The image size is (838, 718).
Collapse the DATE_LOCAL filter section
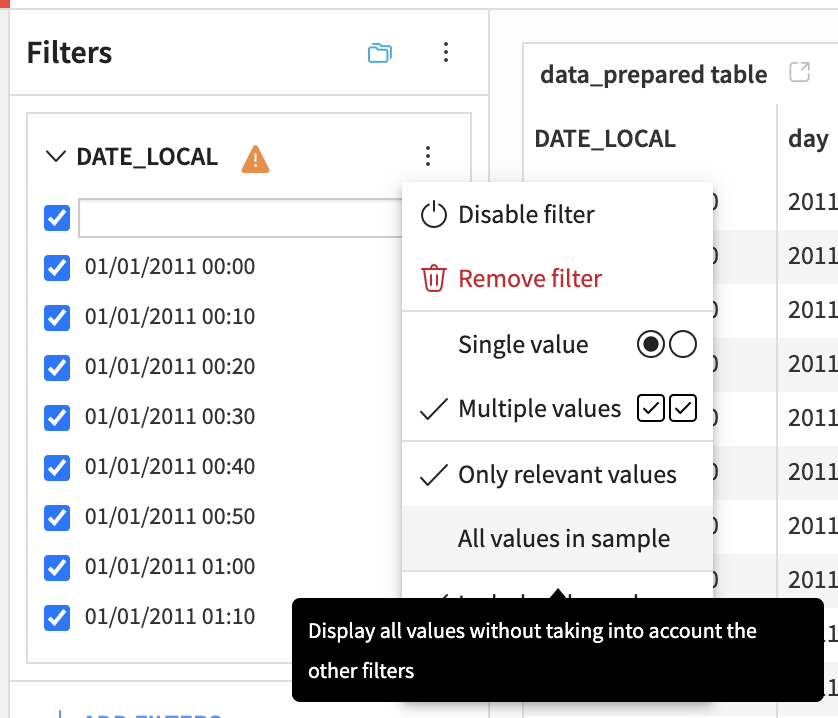56,157
